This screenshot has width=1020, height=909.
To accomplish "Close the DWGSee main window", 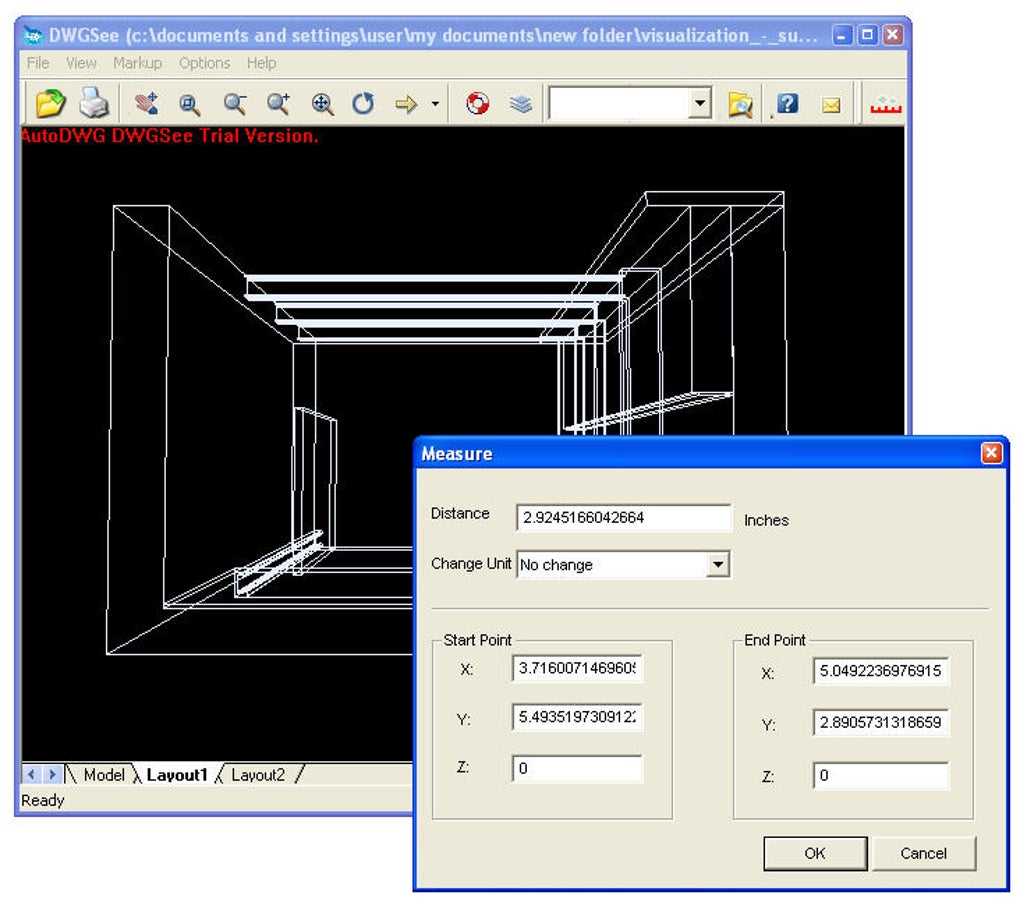I will pos(893,35).
